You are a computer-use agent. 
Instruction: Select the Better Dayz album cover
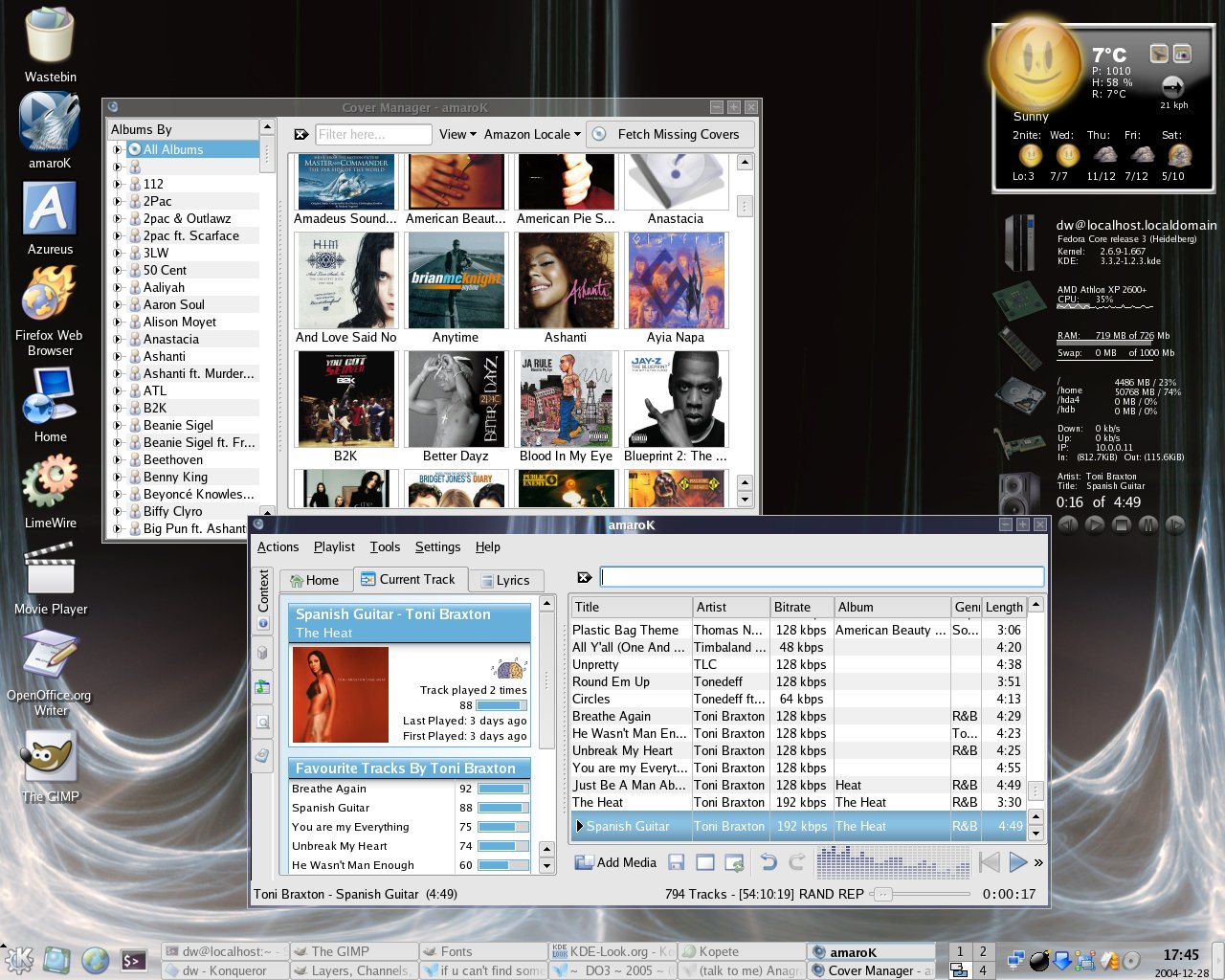coord(455,408)
